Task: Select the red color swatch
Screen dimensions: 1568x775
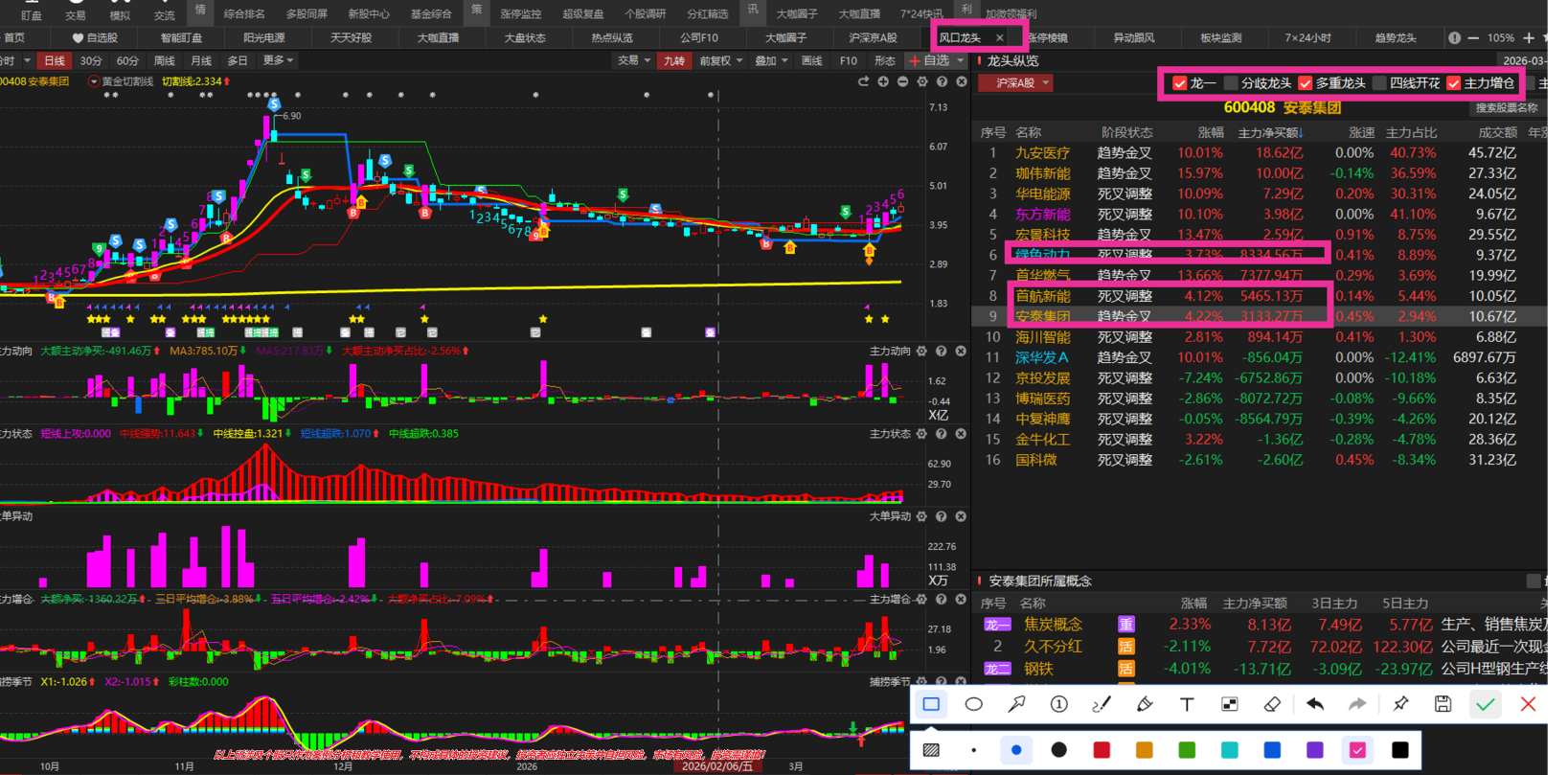Action: click(x=1102, y=749)
